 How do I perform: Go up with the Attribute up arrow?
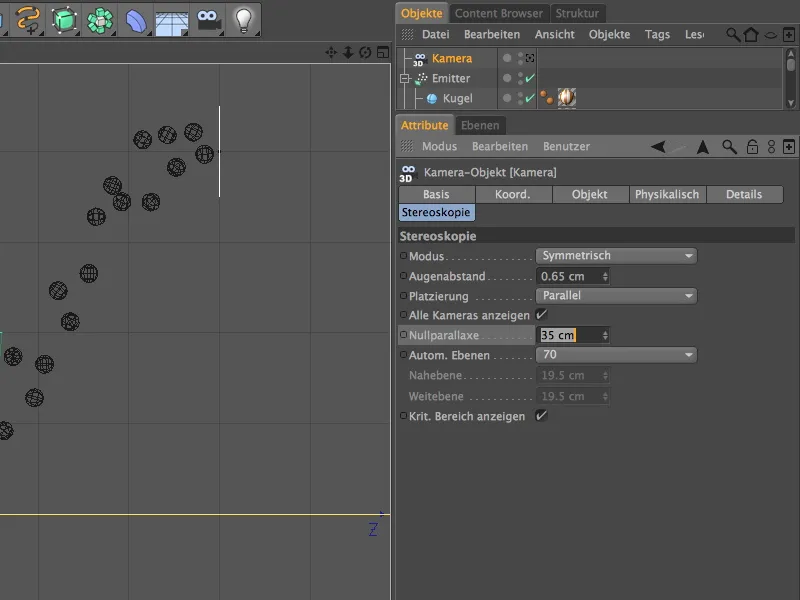click(x=703, y=147)
